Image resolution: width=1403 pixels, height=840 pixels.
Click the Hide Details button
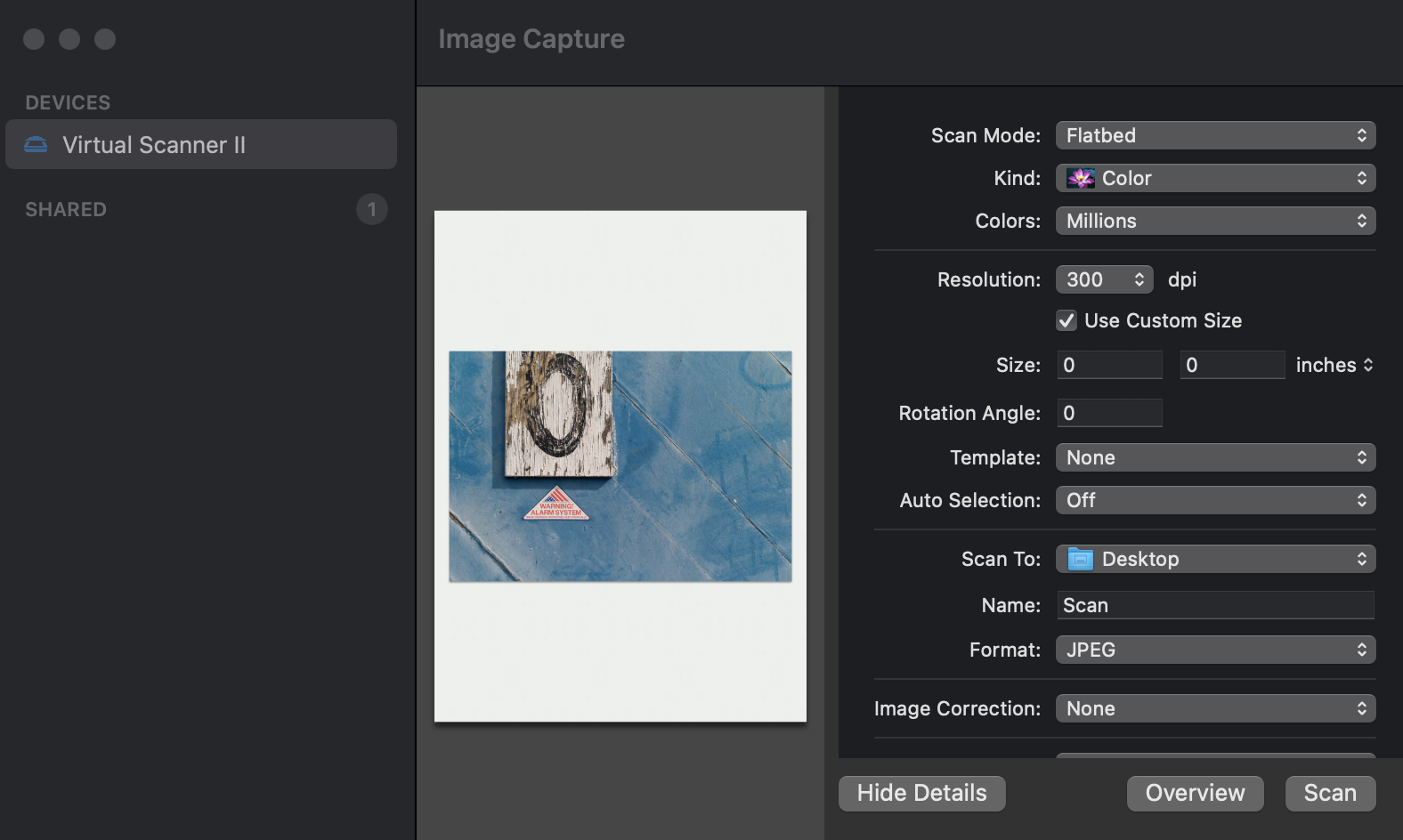click(x=921, y=793)
